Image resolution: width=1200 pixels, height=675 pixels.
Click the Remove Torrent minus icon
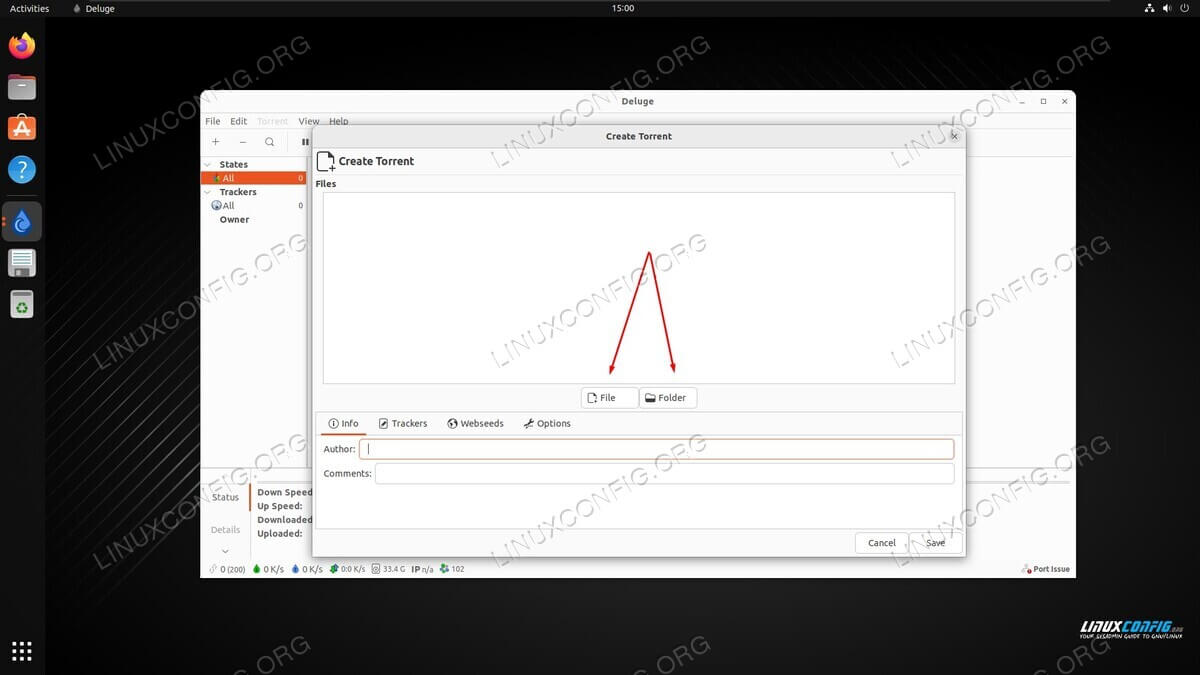pyautogui.click(x=243, y=142)
